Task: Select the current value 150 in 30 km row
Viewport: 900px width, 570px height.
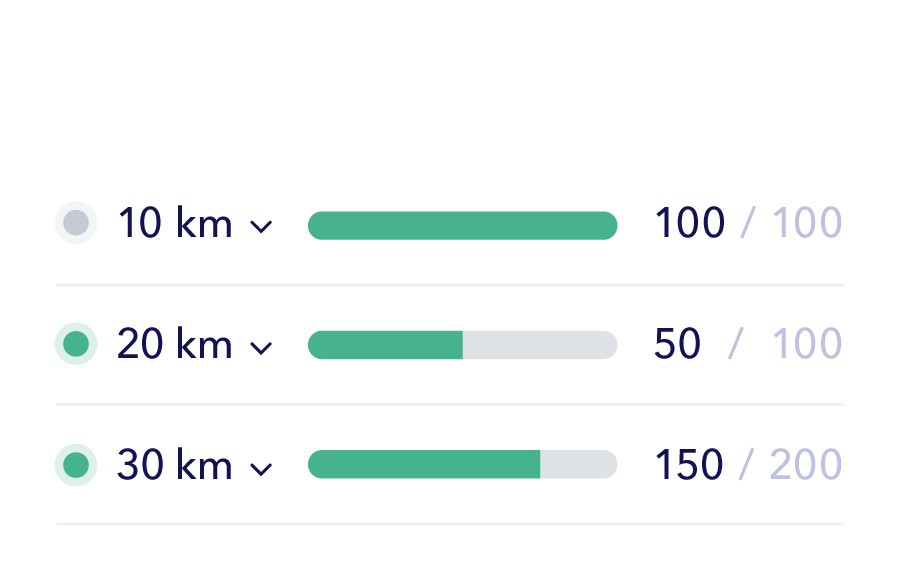Action: [x=689, y=464]
